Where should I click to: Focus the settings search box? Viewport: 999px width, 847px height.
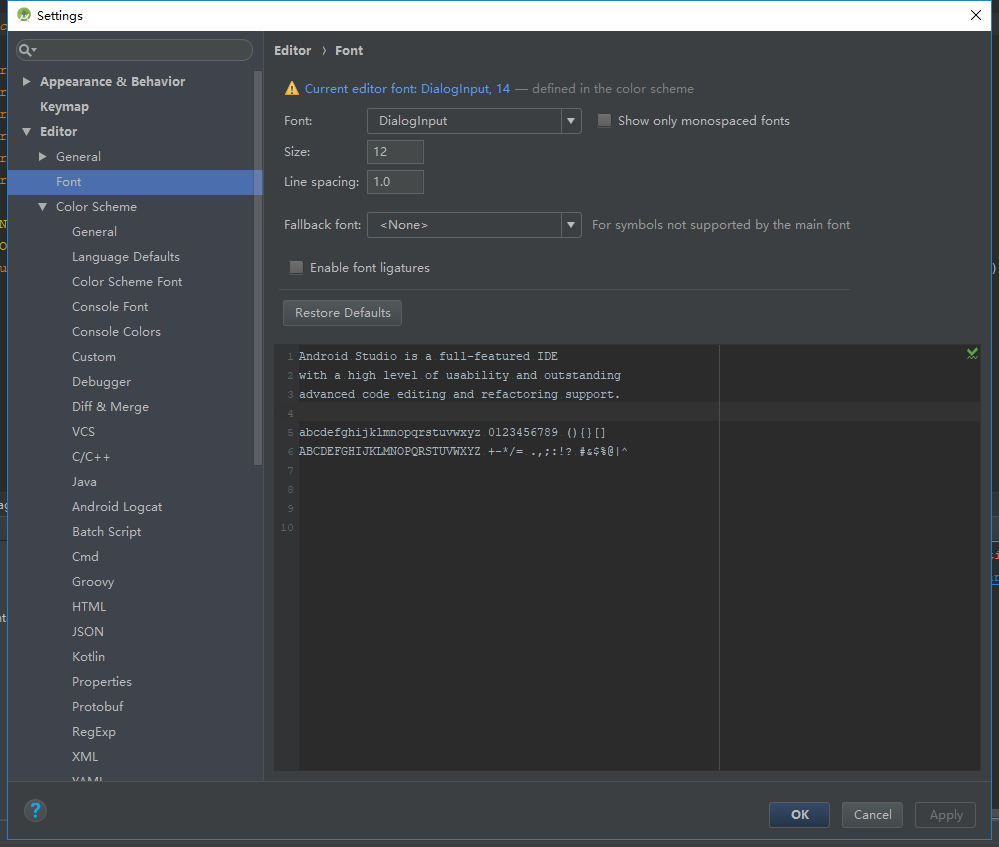[x=134, y=50]
